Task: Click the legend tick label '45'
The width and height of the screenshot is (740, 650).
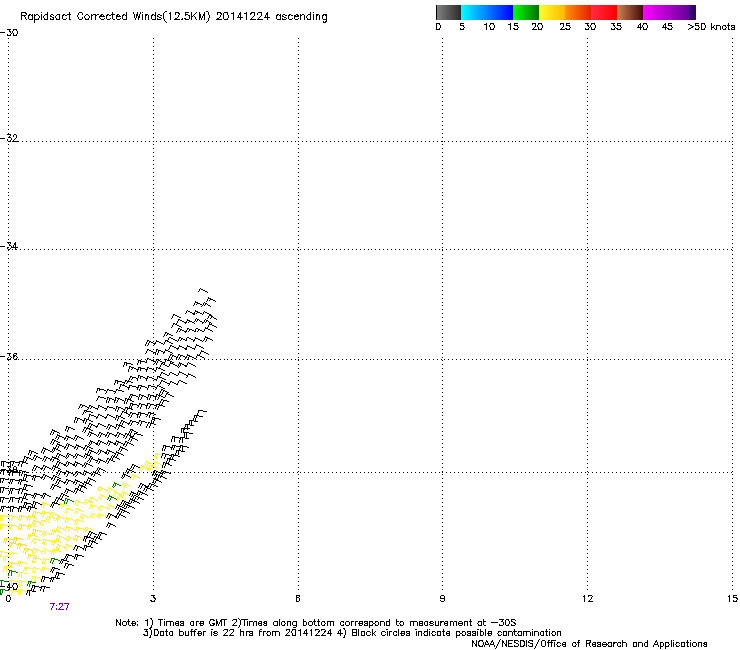Action: click(x=667, y=27)
